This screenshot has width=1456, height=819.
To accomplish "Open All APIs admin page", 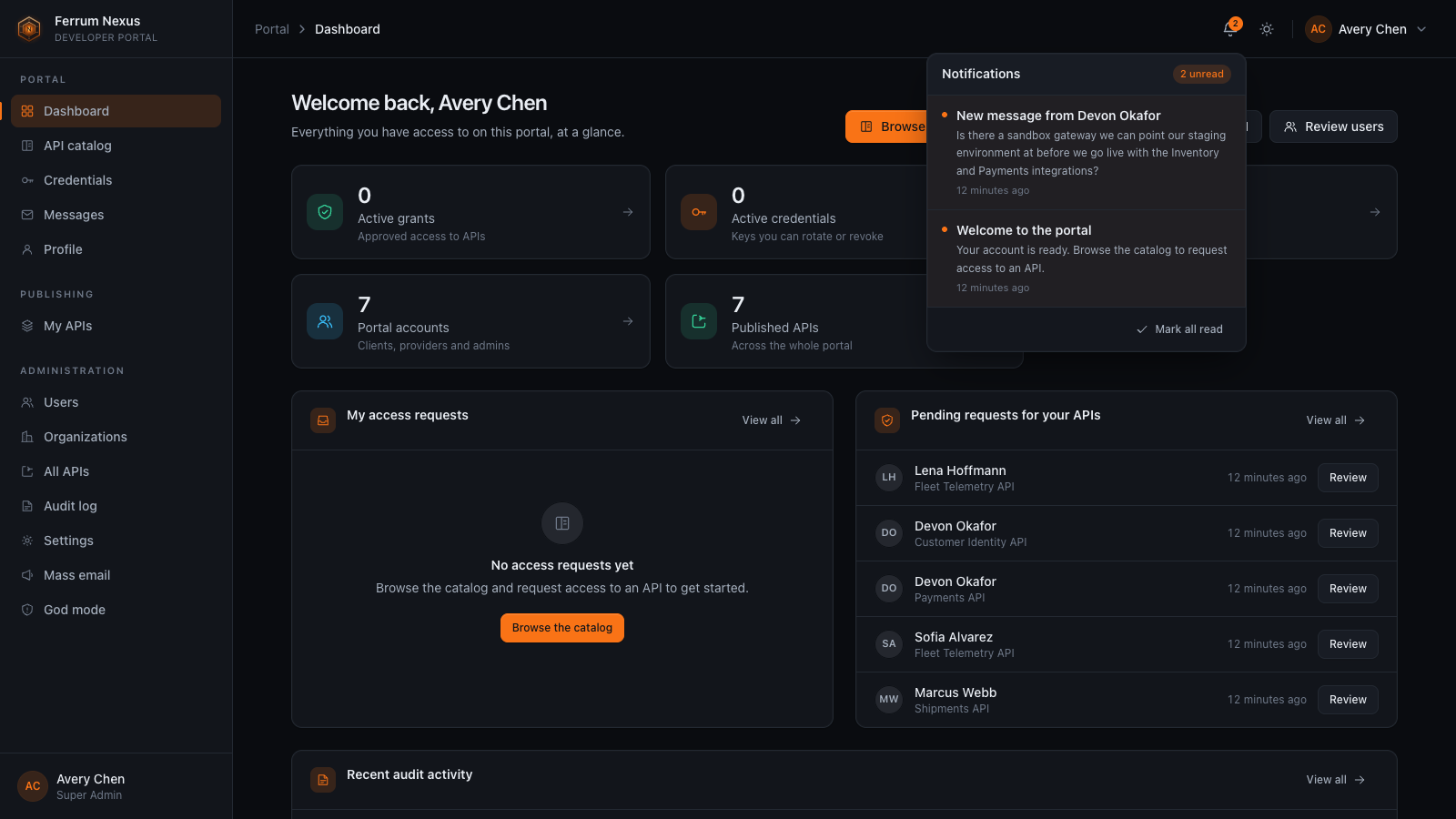I will point(116,471).
